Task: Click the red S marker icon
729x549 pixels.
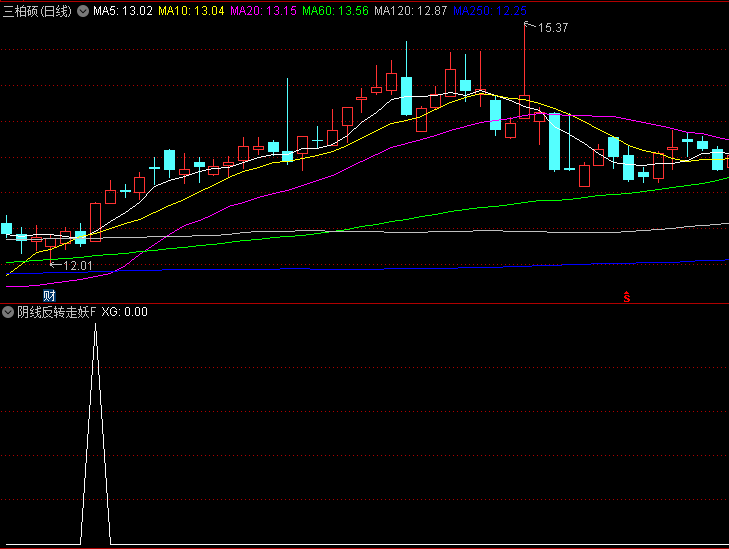Action: [x=627, y=297]
